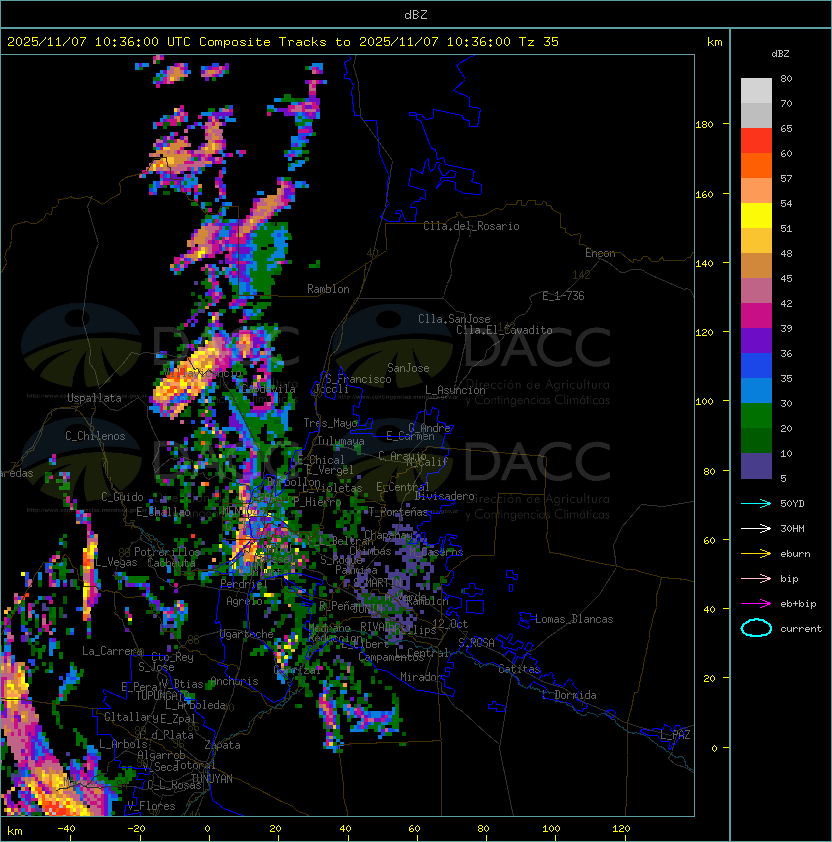832x842 pixels.
Task: Click the Uspallata map label
Action: [94, 398]
